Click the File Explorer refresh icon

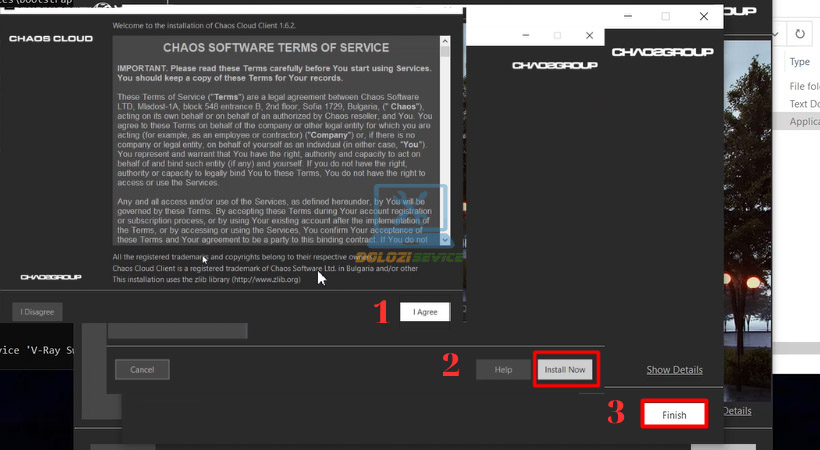(x=800, y=34)
